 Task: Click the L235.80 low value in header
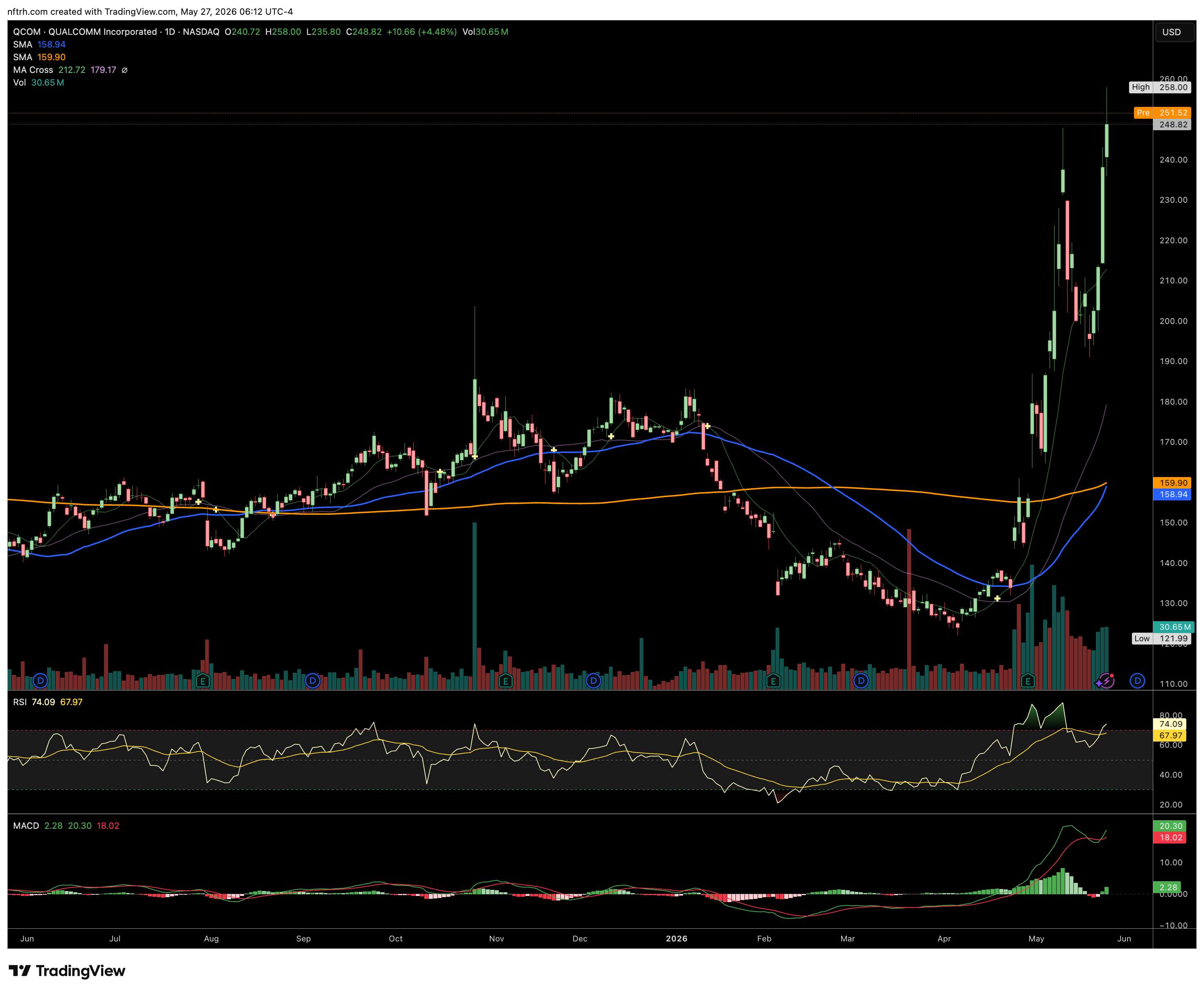tap(324, 32)
